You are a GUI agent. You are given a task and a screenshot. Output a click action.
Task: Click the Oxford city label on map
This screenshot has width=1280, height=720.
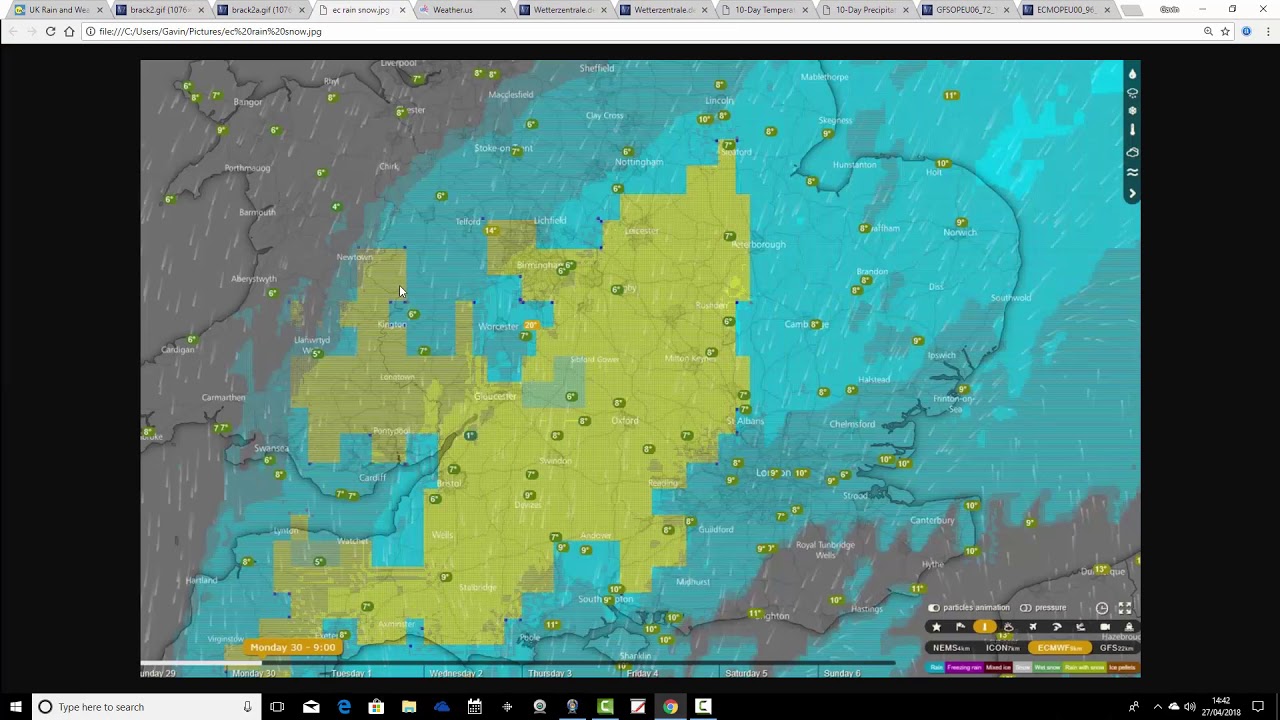[x=625, y=421]
